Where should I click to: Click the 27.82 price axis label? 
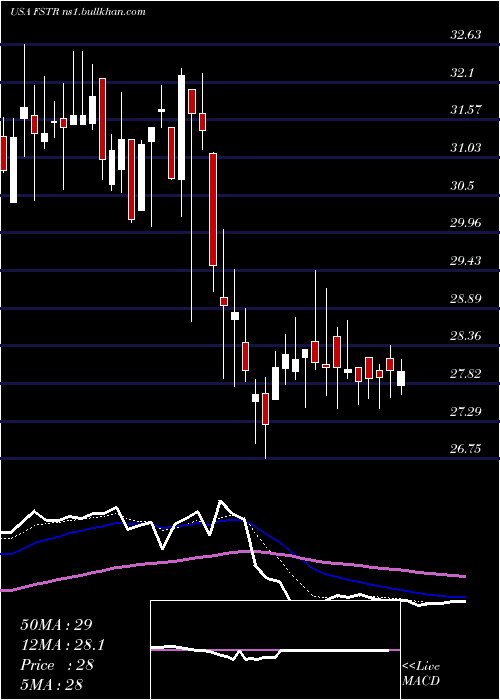click(x=466, y=373)
